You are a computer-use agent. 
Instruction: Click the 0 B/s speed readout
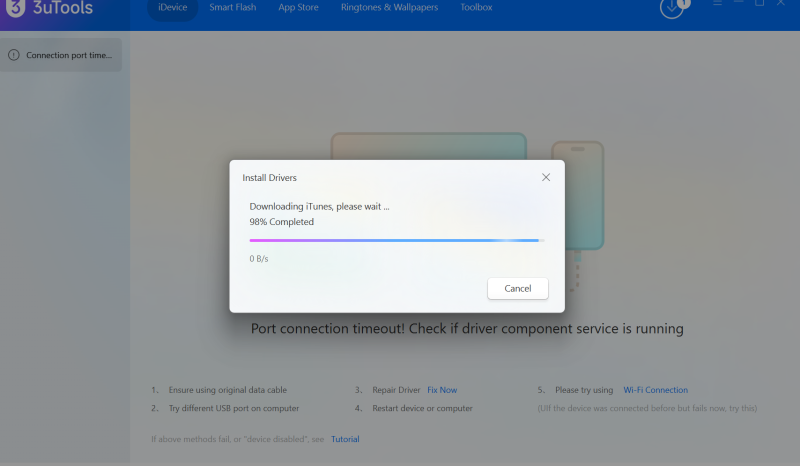click(259, 259)
